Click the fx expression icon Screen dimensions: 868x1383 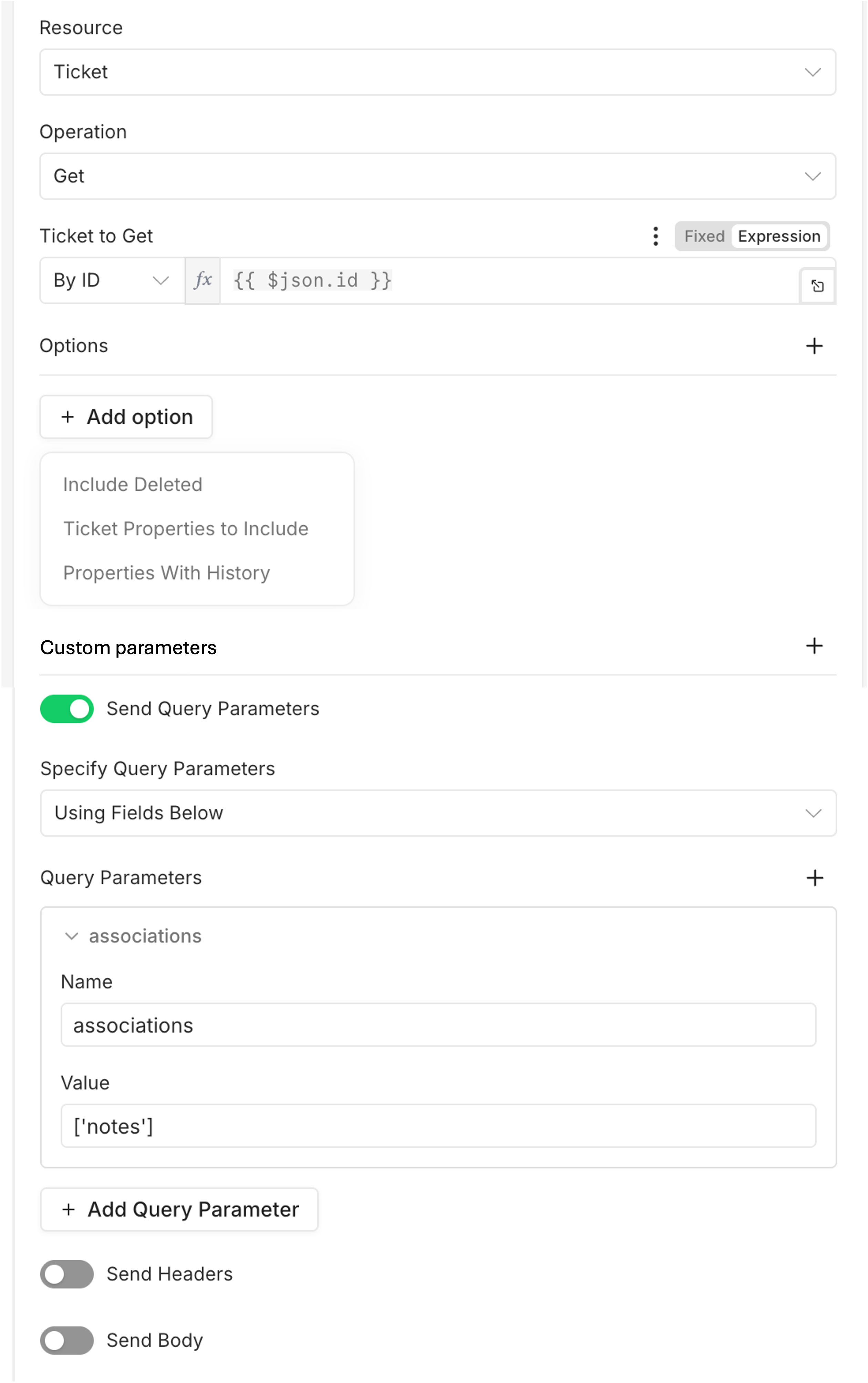(x=203, y=280)
